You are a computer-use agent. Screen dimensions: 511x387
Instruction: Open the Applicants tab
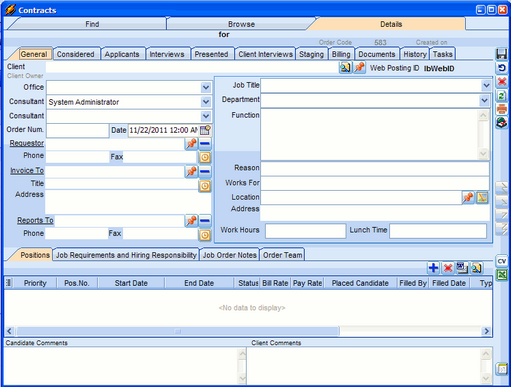[122, 54]
